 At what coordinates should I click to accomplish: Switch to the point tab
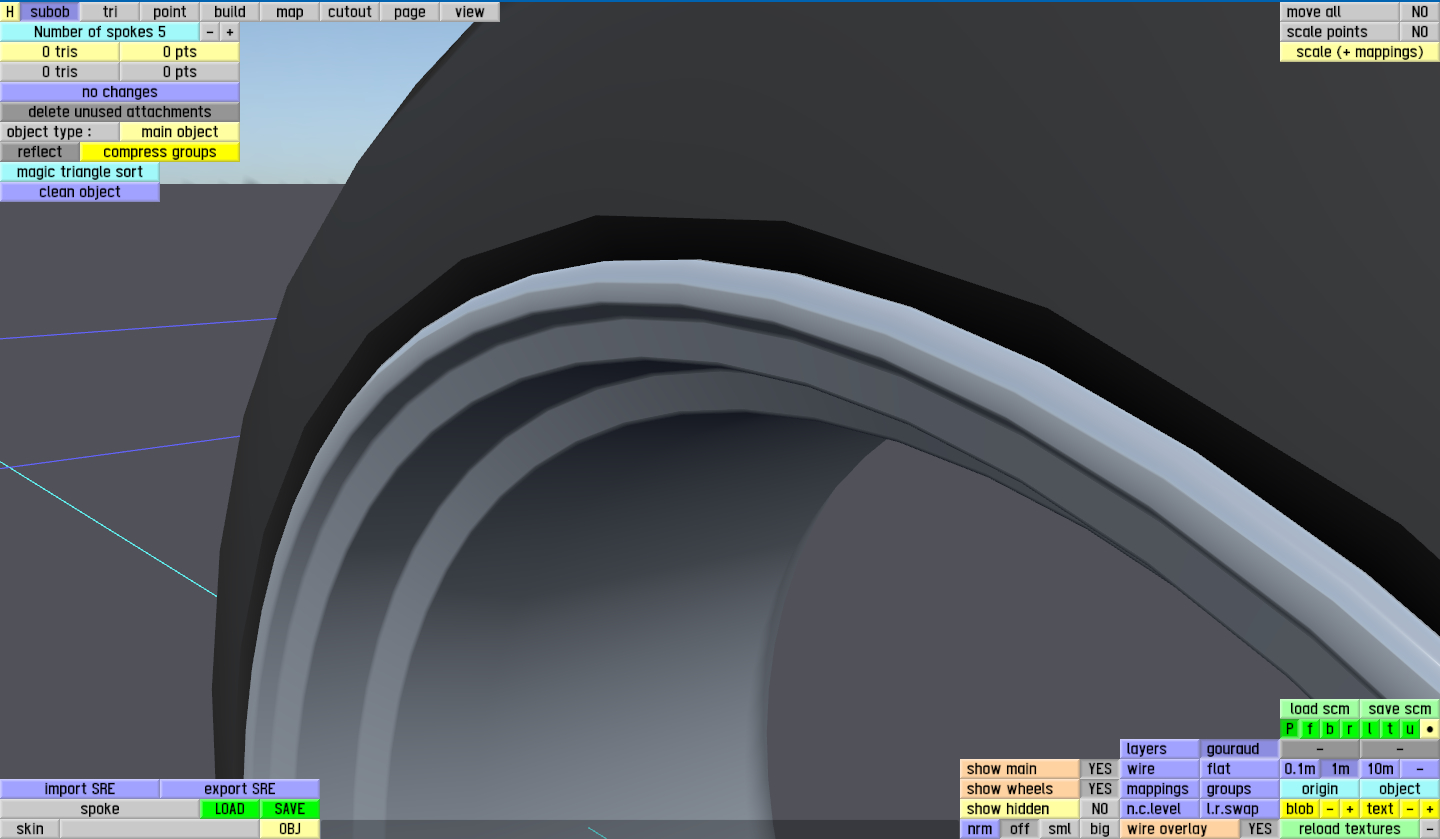point(170,12)
